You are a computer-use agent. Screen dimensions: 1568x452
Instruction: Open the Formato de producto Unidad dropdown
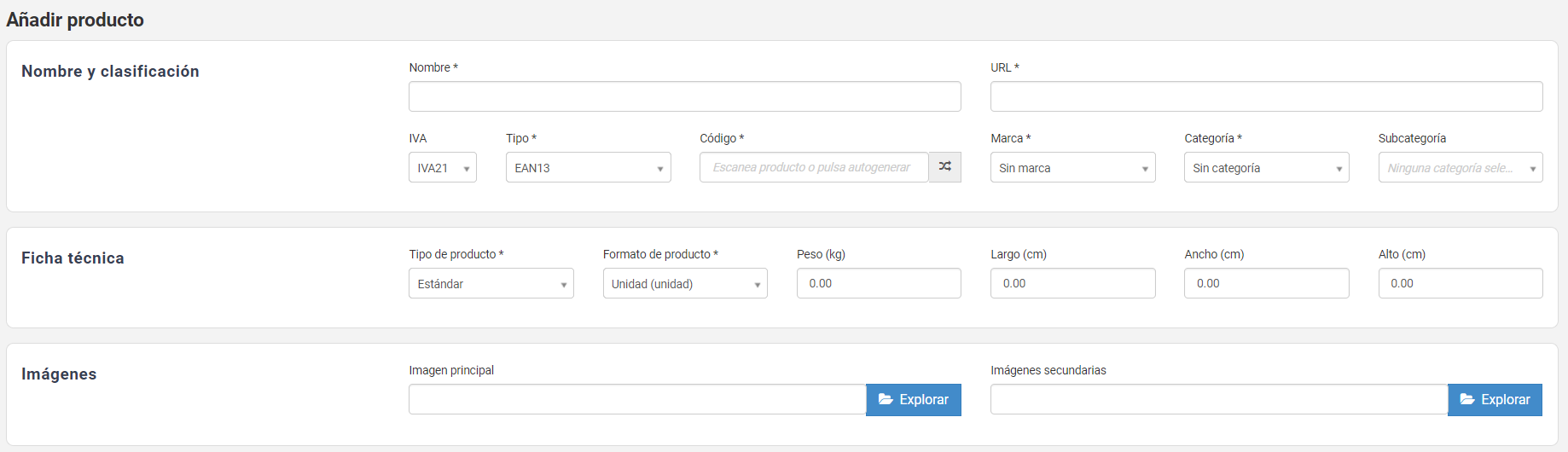tap(685, 283)
